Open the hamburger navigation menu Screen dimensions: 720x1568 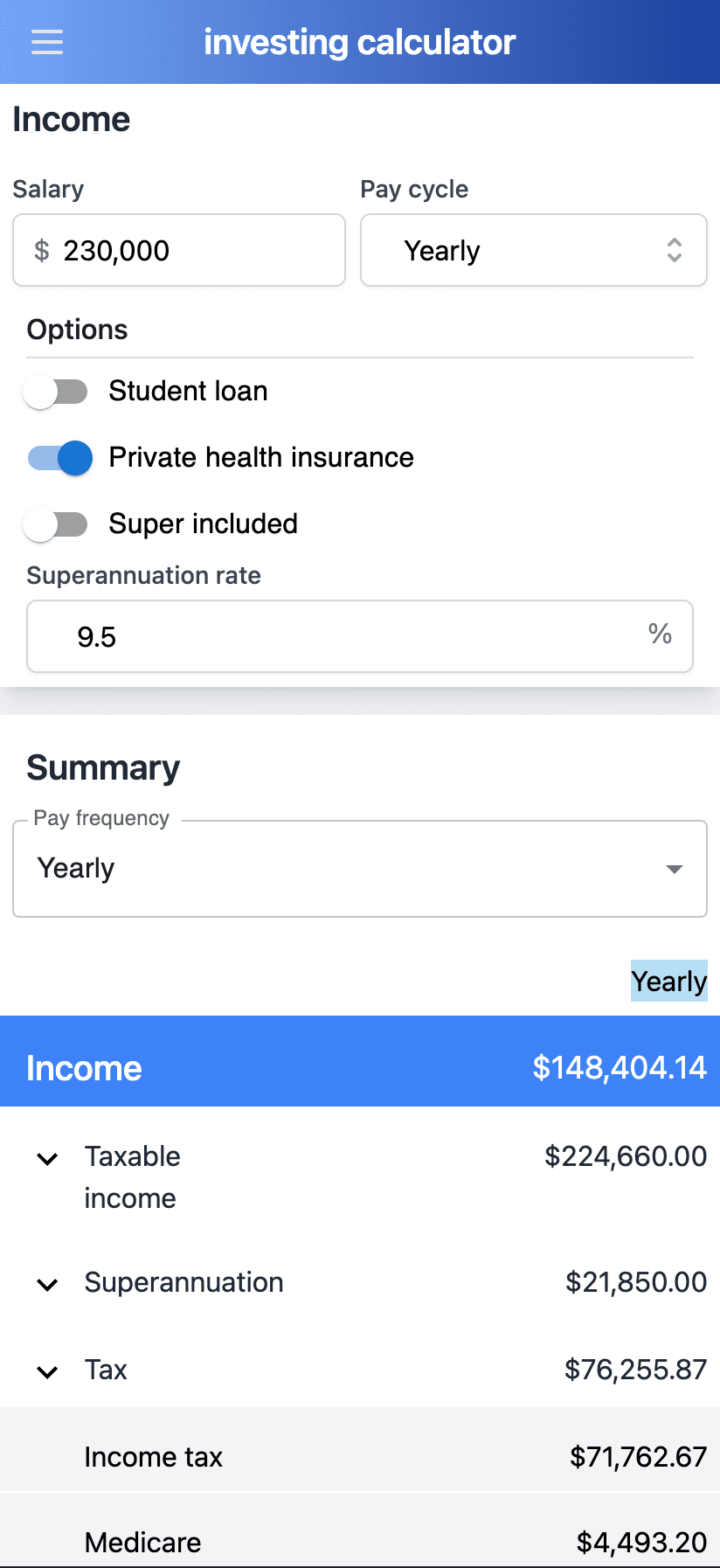pyautogui.click(x=47, y=42)
